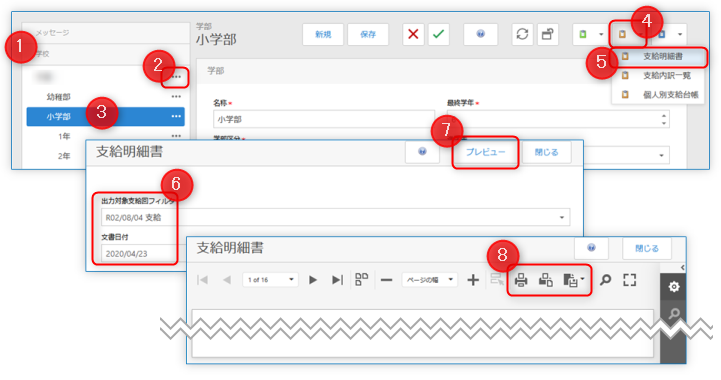This screenshot has height=380, width=721.
Task: Click the magnifier search icon in the preview toolbar
Action: (606, 280)
